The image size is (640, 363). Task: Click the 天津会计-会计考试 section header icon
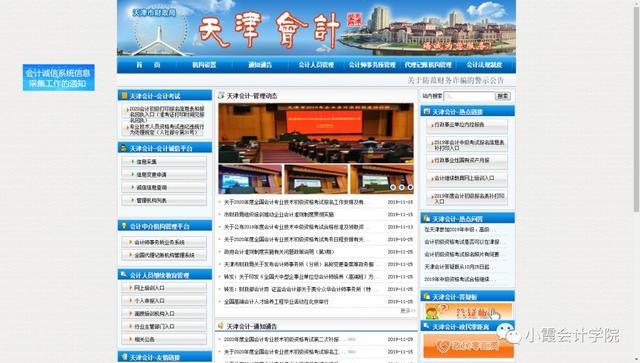pos(124,96)
